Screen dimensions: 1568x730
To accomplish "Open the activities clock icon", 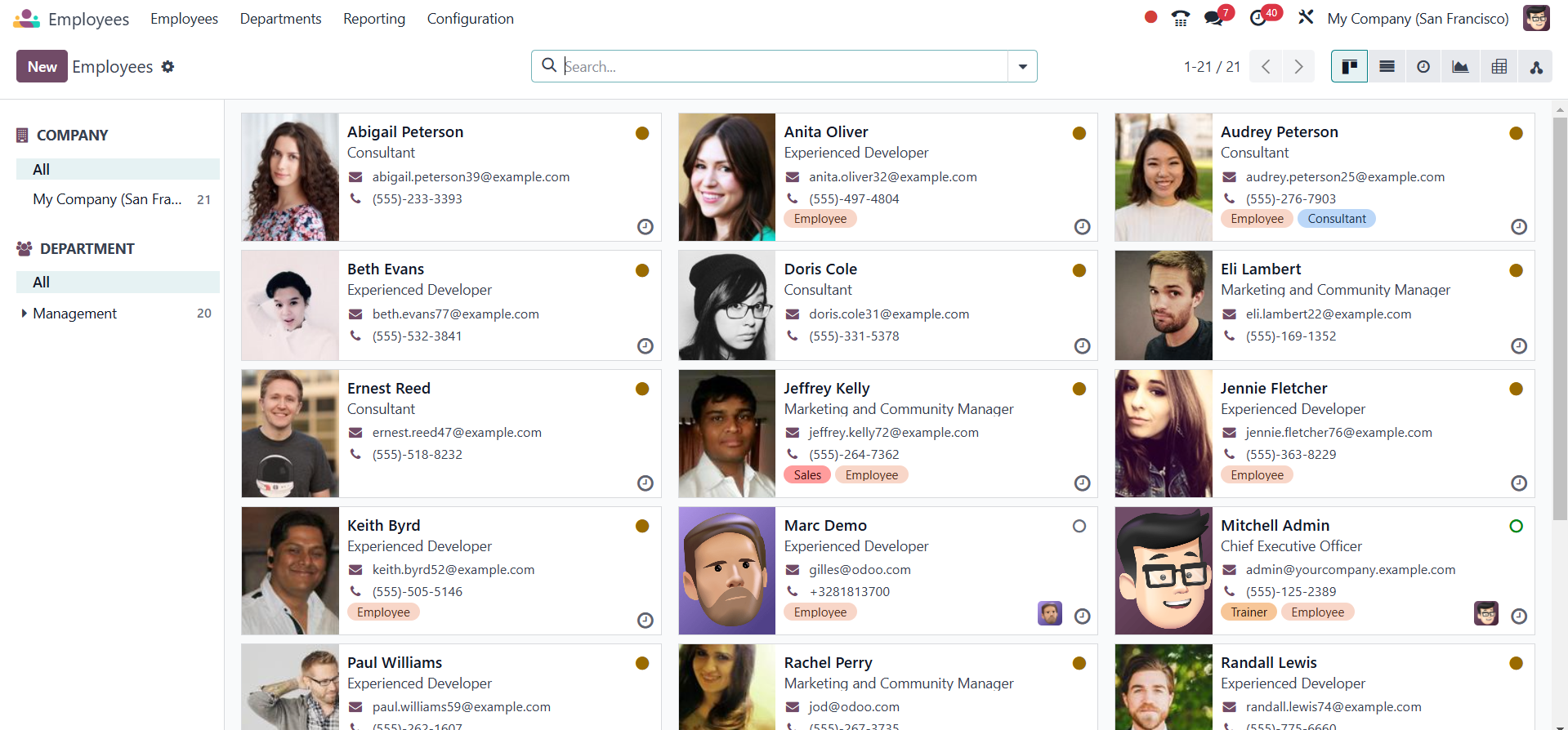I will [1258, 18].
